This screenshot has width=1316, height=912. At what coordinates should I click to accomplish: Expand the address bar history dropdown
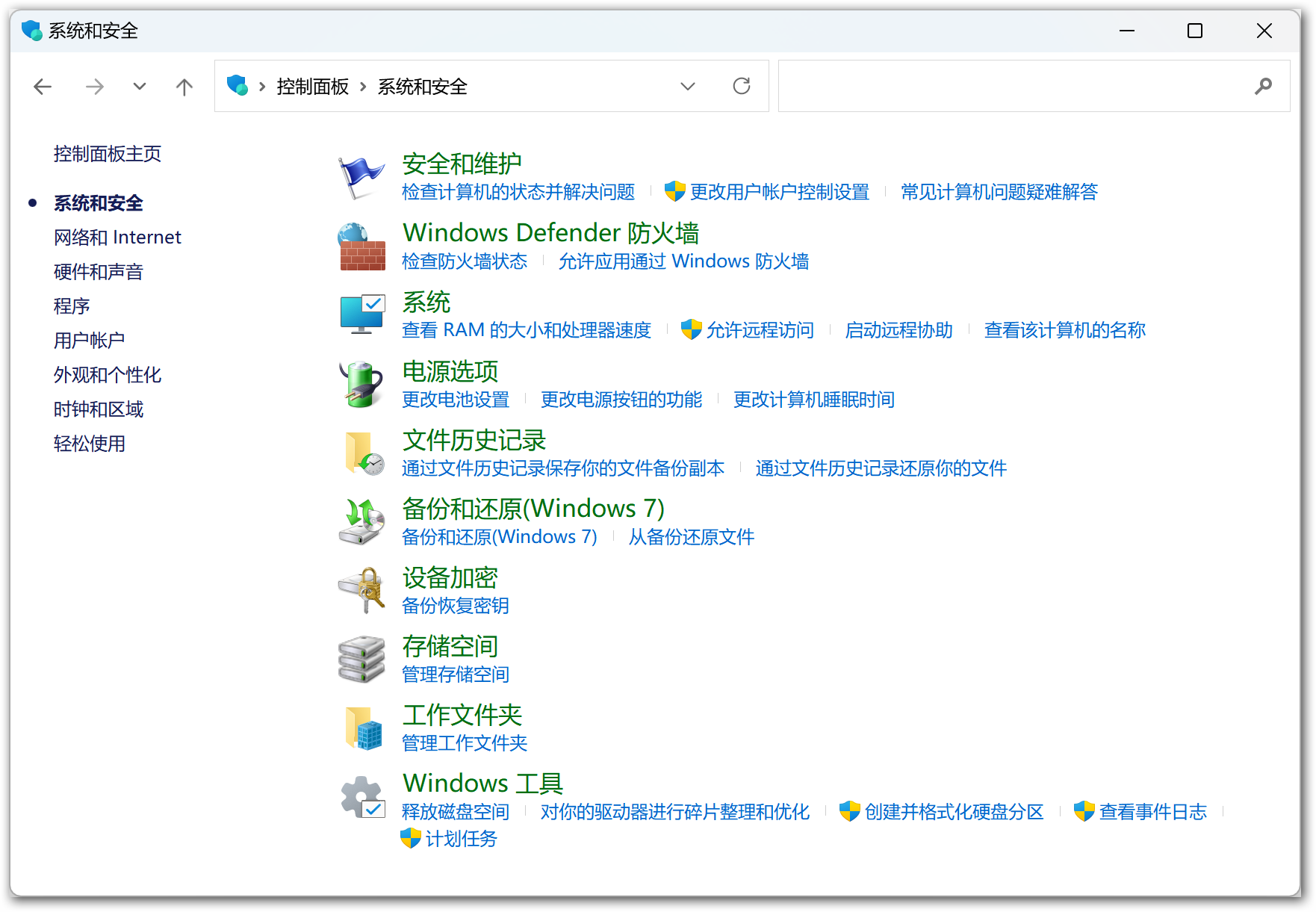[x=688, y=87]
